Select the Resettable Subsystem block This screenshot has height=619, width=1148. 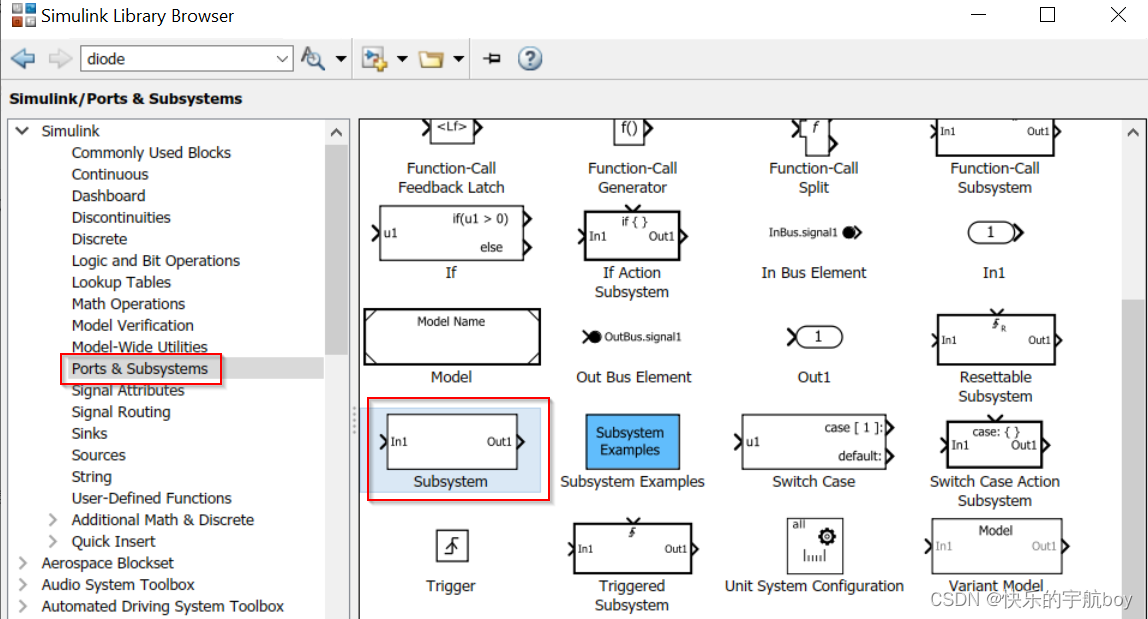(996, 341)
